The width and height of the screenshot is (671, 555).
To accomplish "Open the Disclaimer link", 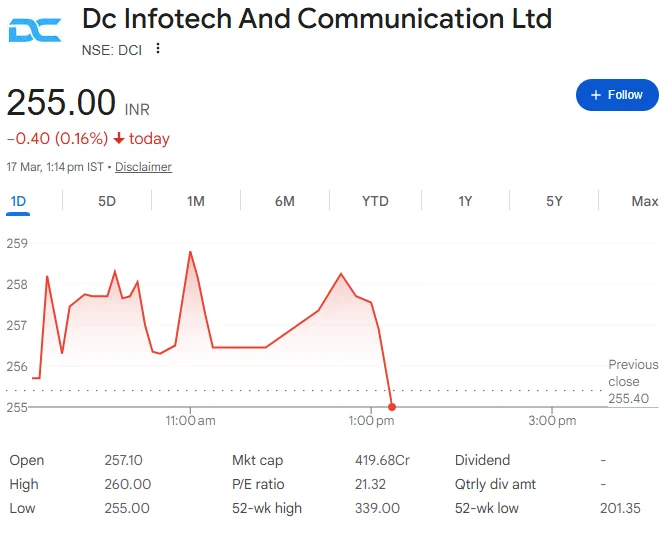I will [143, 166].
